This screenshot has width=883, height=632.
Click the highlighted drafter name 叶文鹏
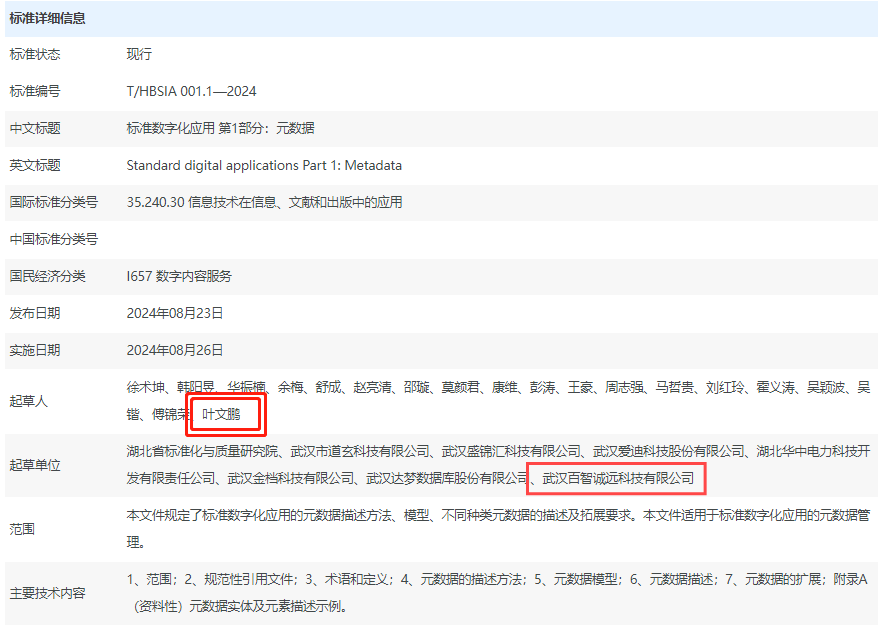[222, 413]
